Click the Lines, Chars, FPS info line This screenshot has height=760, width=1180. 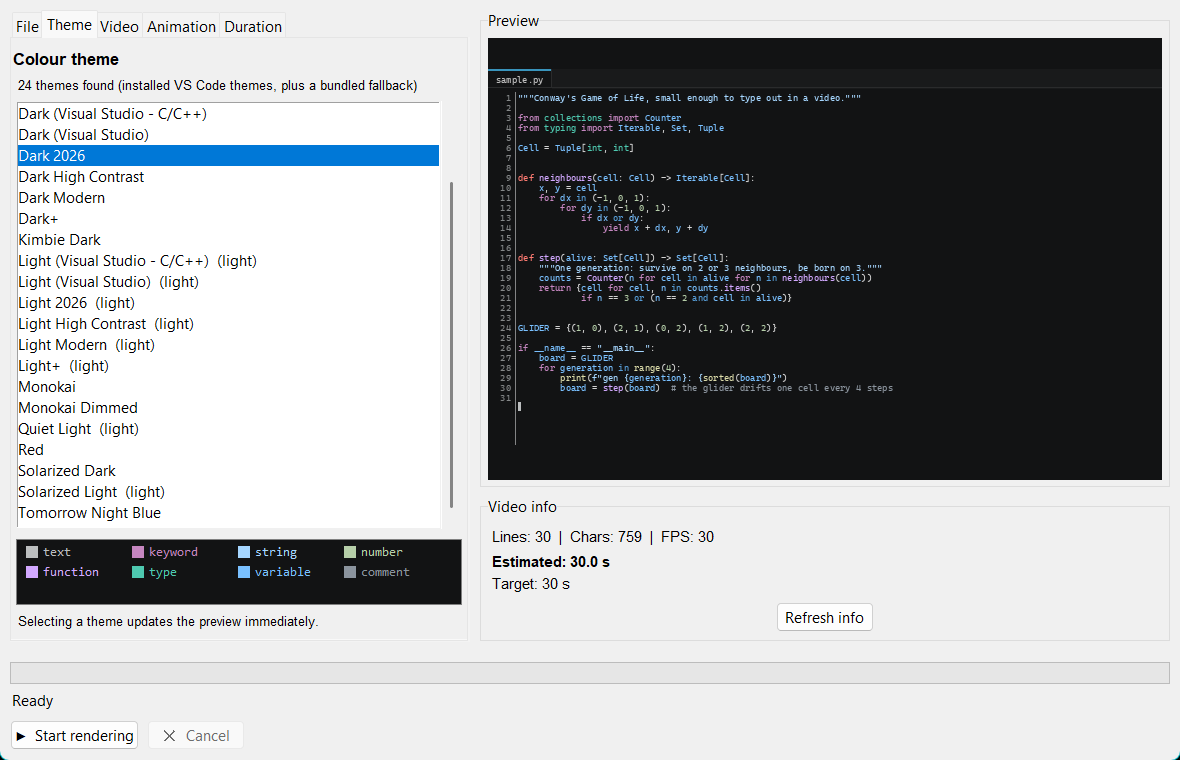[603, 537]
